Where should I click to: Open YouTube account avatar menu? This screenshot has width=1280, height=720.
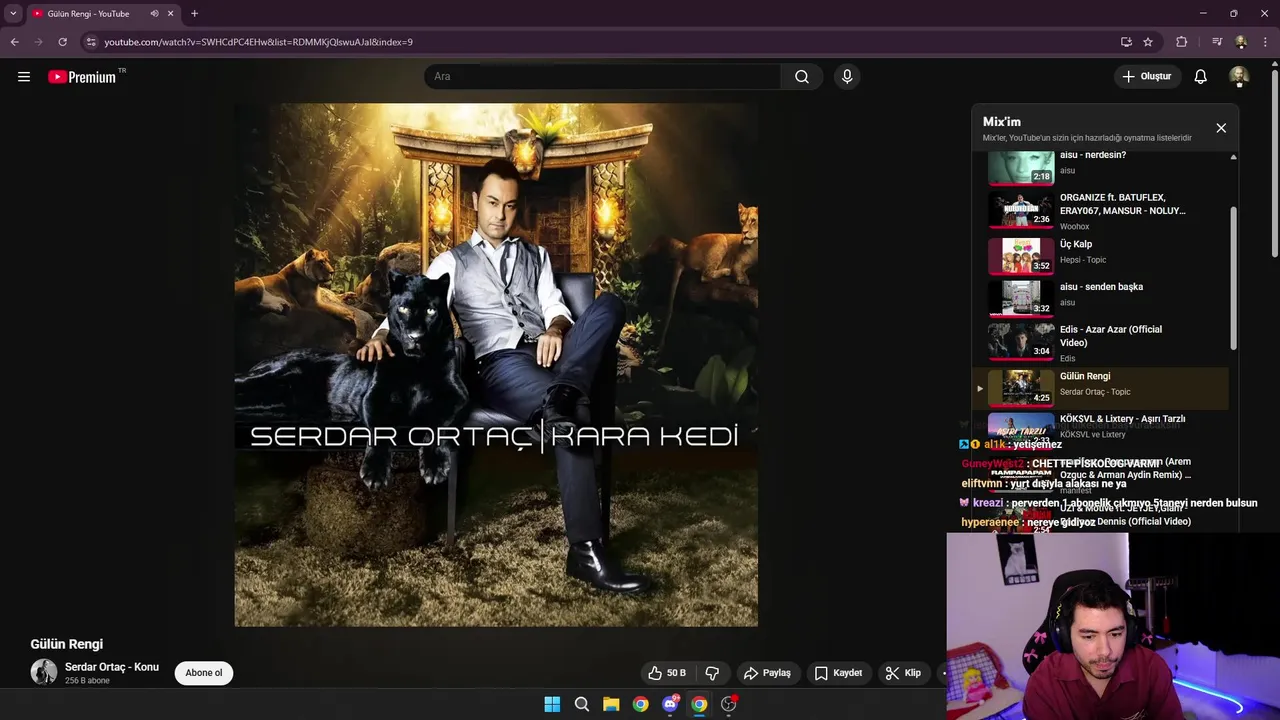coord(1239,76)
